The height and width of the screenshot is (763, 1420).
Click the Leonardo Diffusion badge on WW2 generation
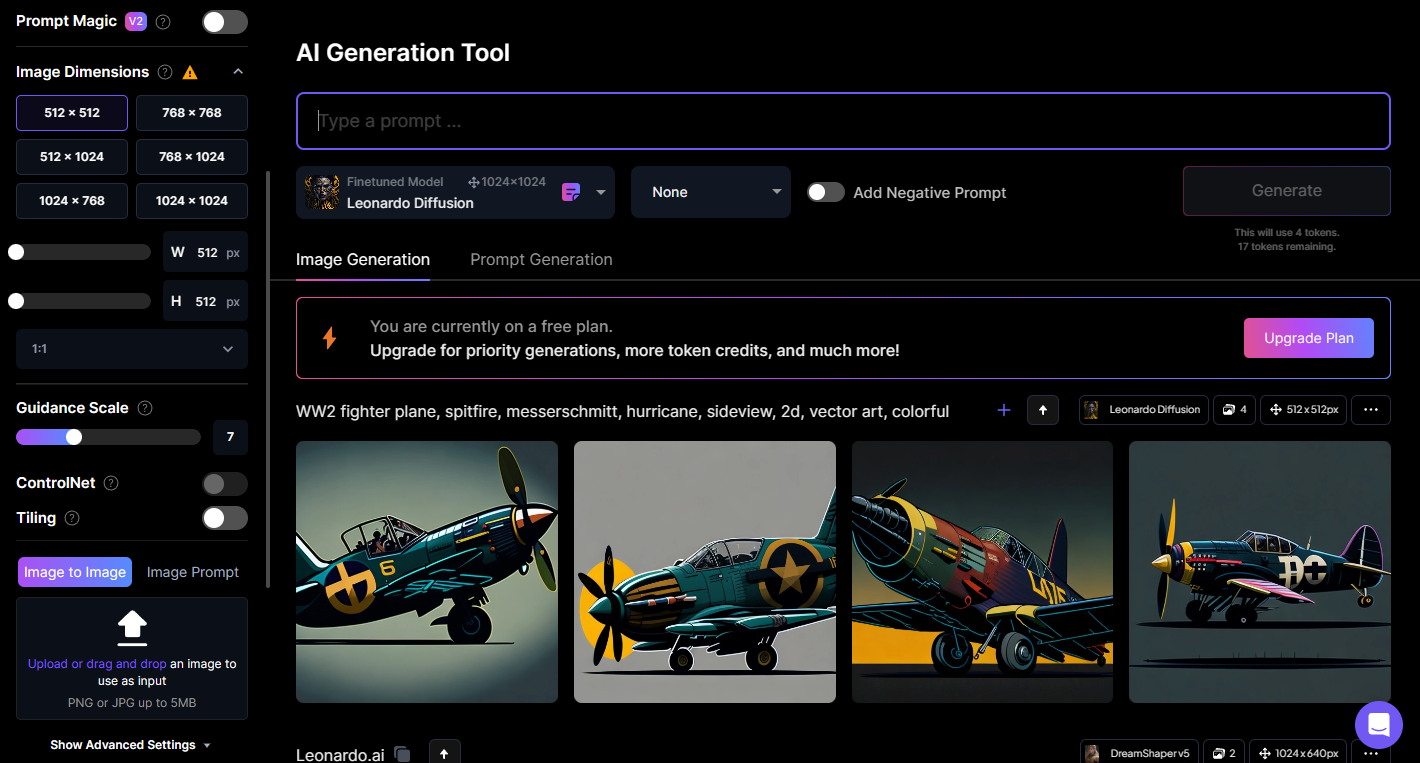click(1143, 410)
